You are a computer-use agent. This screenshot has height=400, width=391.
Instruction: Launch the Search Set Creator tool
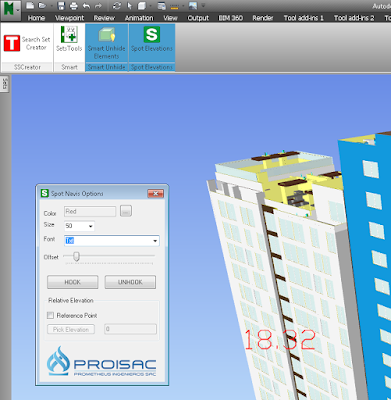[27, 43]
